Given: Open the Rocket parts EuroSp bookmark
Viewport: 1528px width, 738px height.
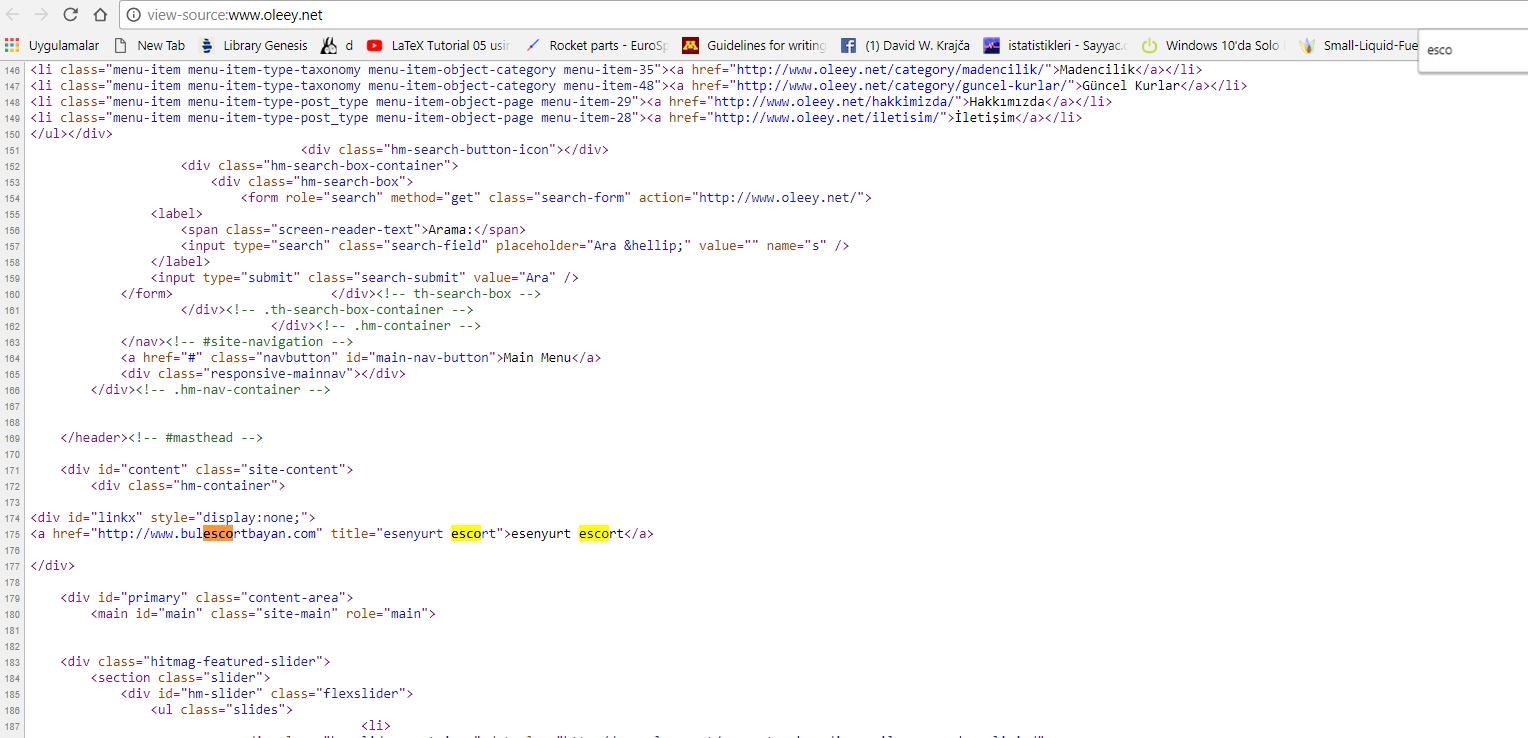Looking at the screenshot, I should coord(596,45).
